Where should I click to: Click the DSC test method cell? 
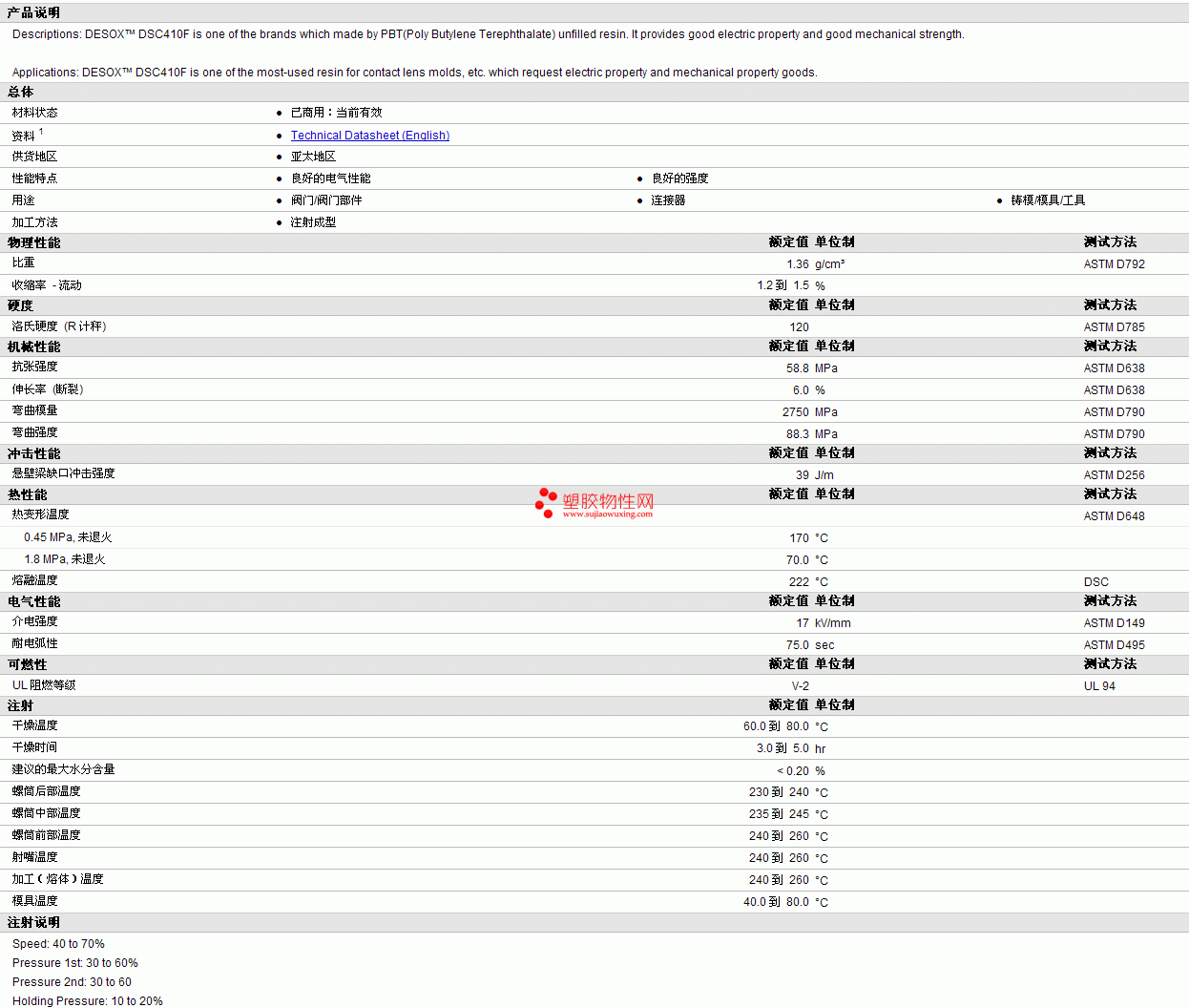click(1096, 582)
